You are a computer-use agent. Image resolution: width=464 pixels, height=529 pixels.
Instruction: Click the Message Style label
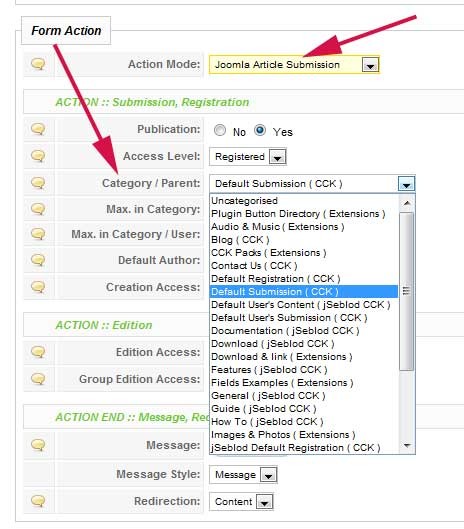(158, 474)
